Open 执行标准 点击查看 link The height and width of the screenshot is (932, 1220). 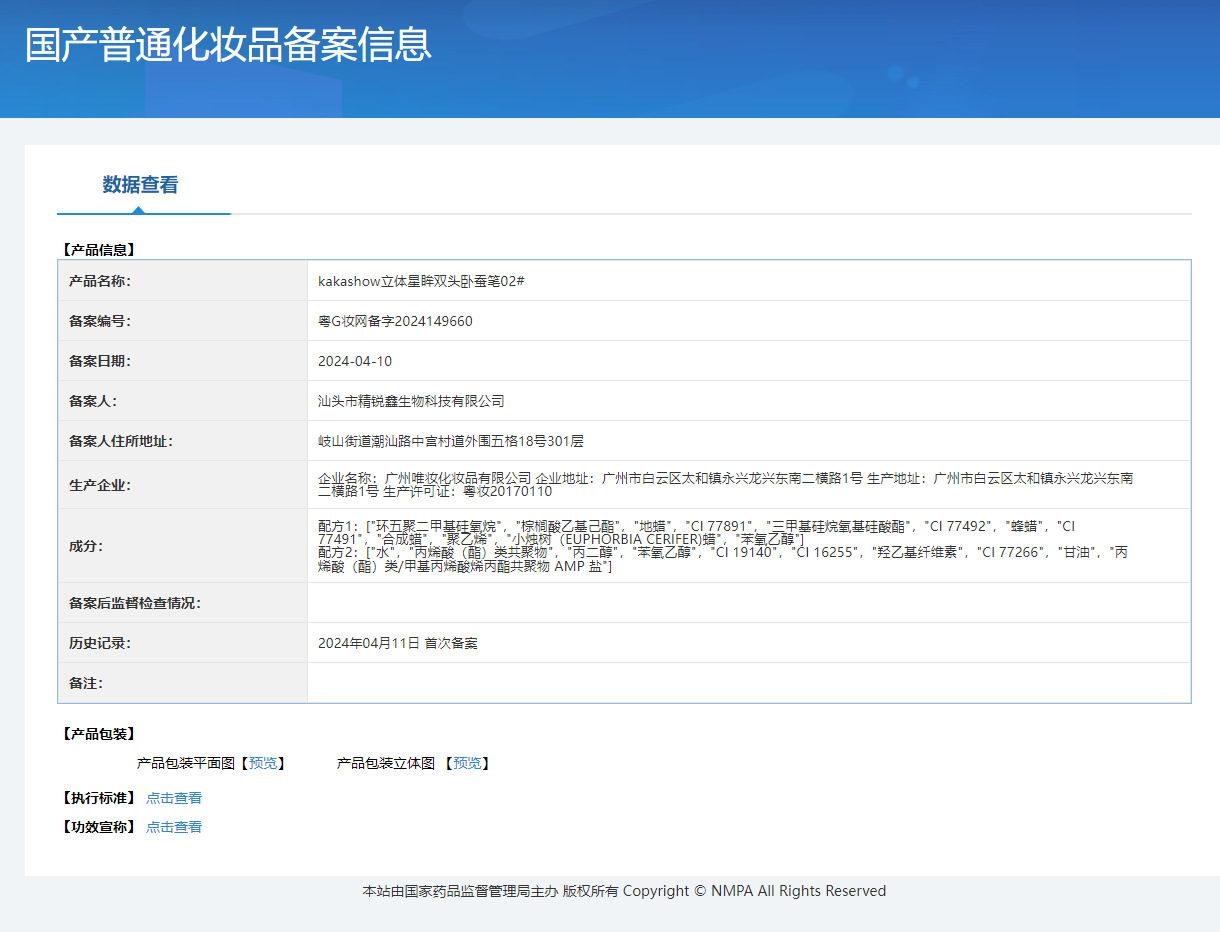click(174, 798)
